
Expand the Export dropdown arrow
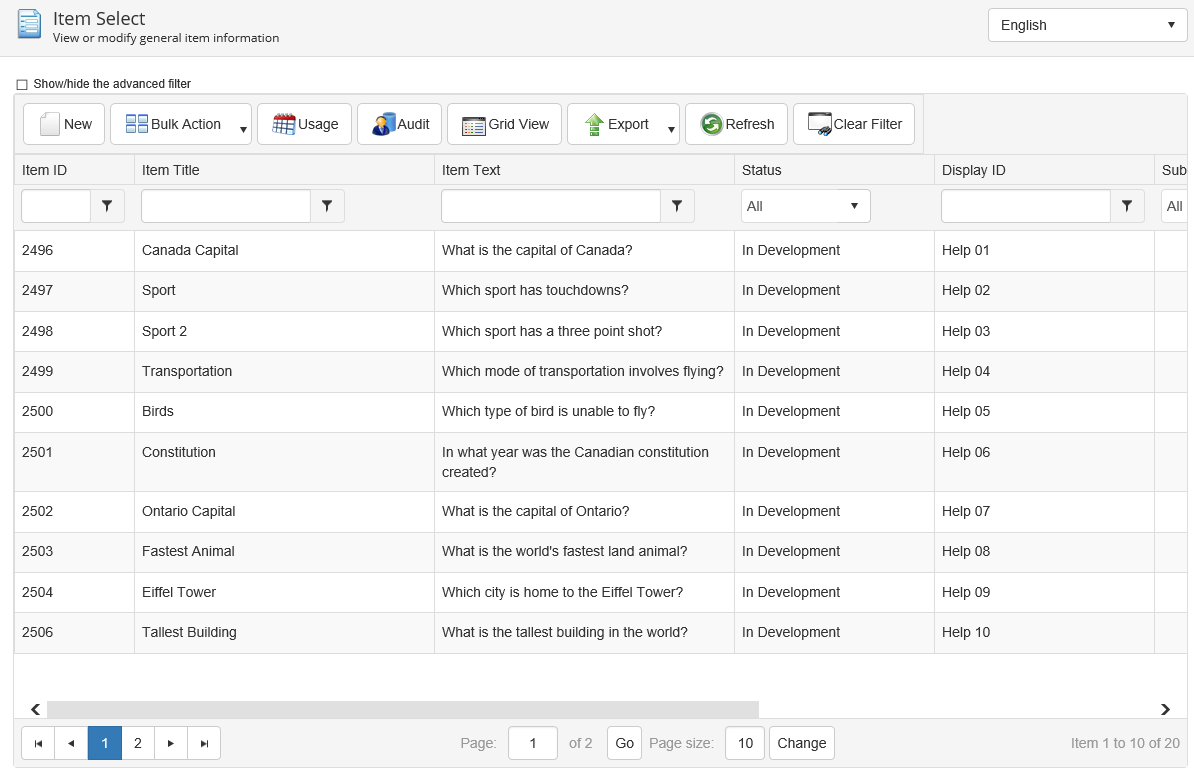point(671,129)
